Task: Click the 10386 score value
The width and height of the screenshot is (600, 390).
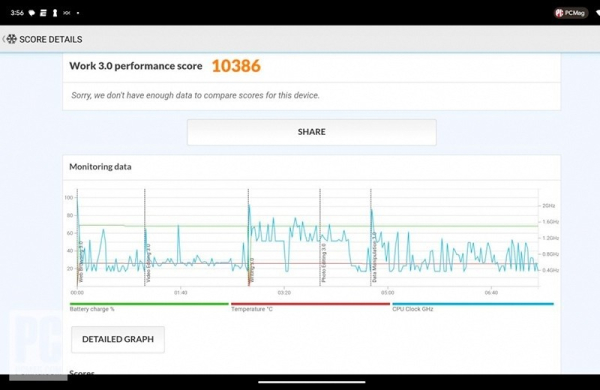Action: [x=236, y=66]
